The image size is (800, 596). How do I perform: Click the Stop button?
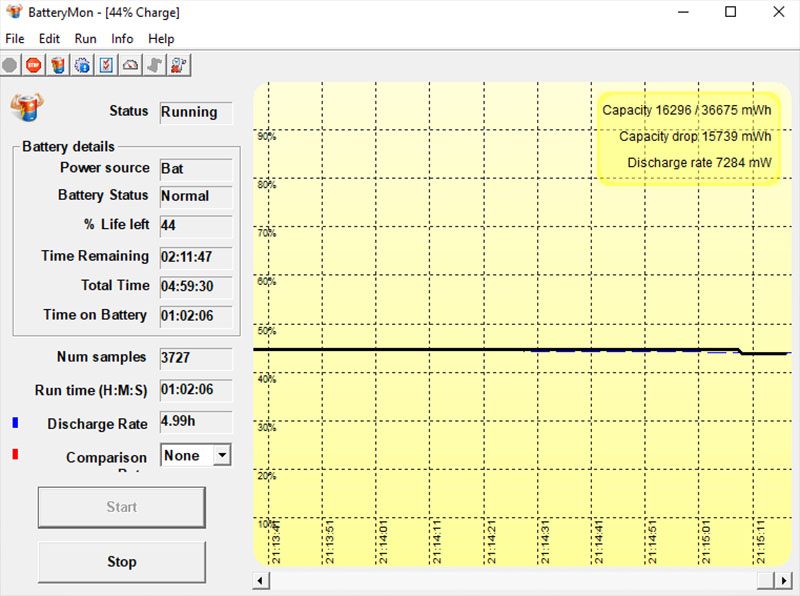(x=121, y=562)
